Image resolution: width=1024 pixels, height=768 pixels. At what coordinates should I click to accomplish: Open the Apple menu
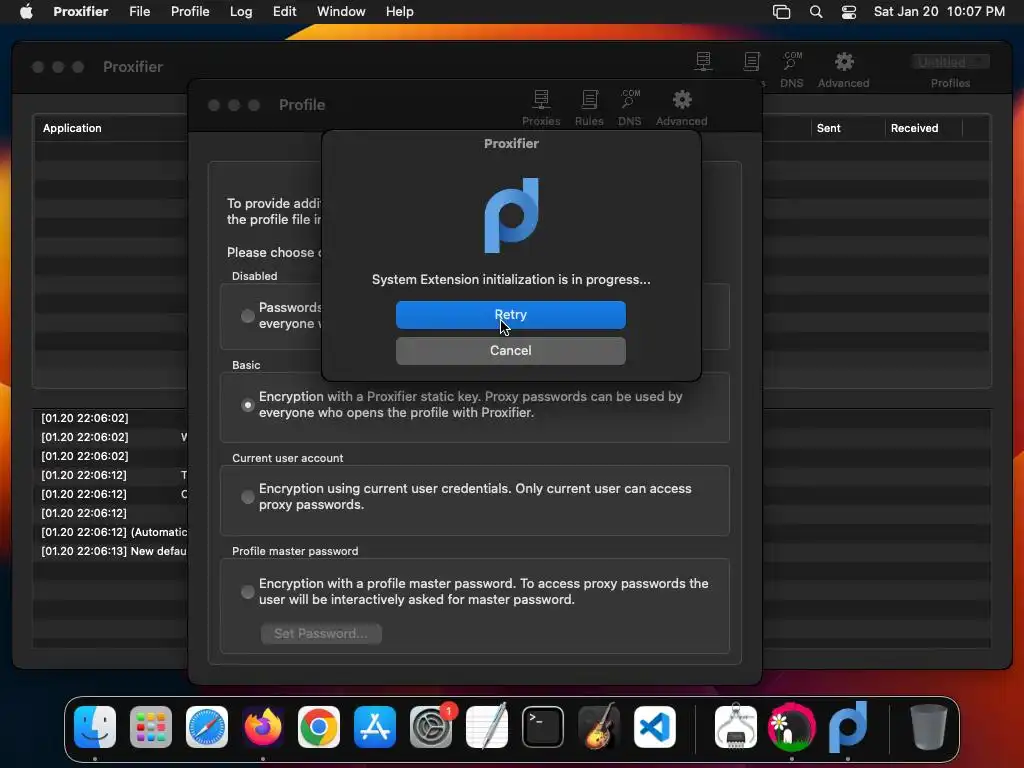[26, 12]
